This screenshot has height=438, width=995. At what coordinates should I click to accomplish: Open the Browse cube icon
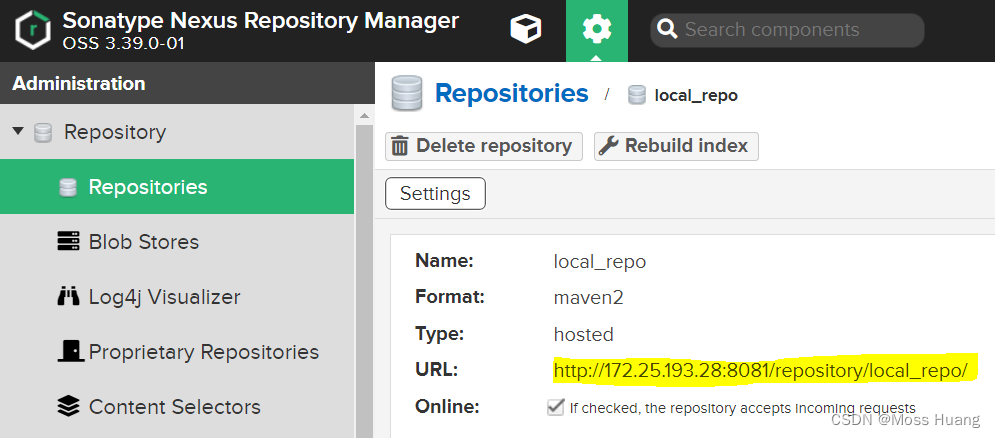click(526, 29)
